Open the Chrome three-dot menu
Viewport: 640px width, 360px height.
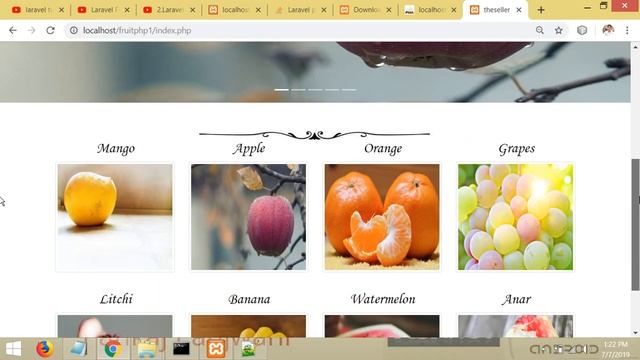pos(627,30)
